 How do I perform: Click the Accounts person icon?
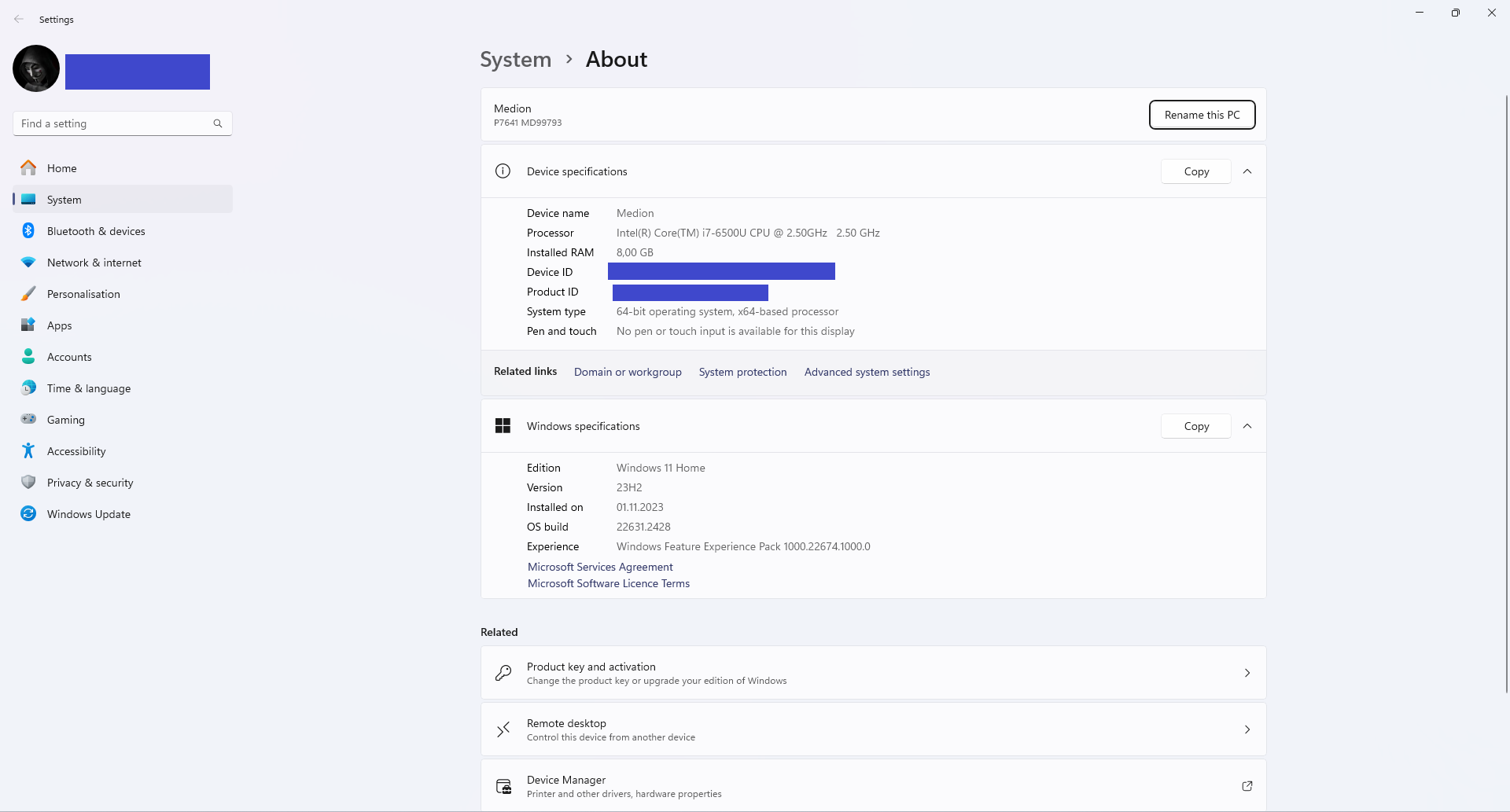[28, 356]
